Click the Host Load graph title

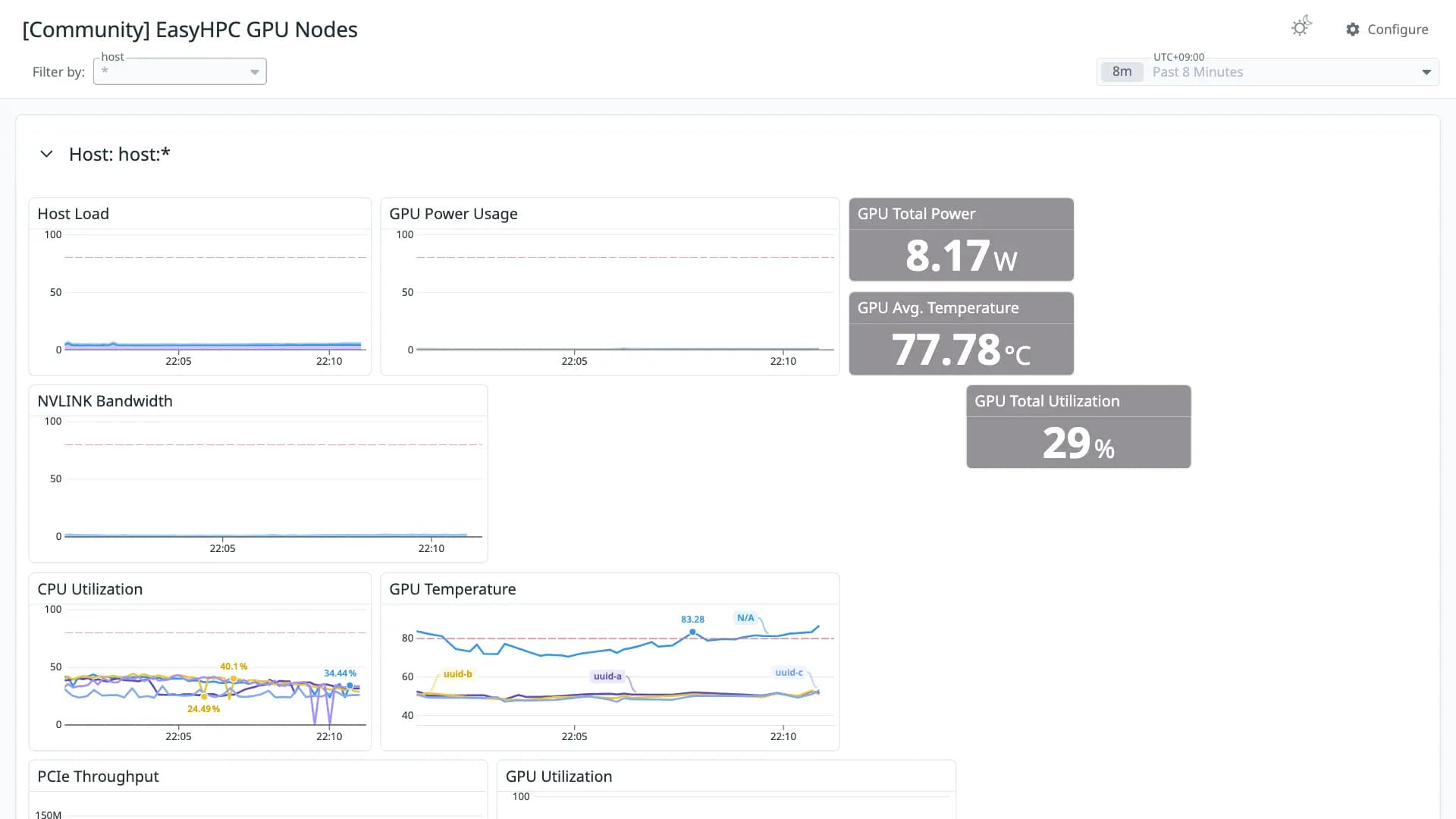73,214
